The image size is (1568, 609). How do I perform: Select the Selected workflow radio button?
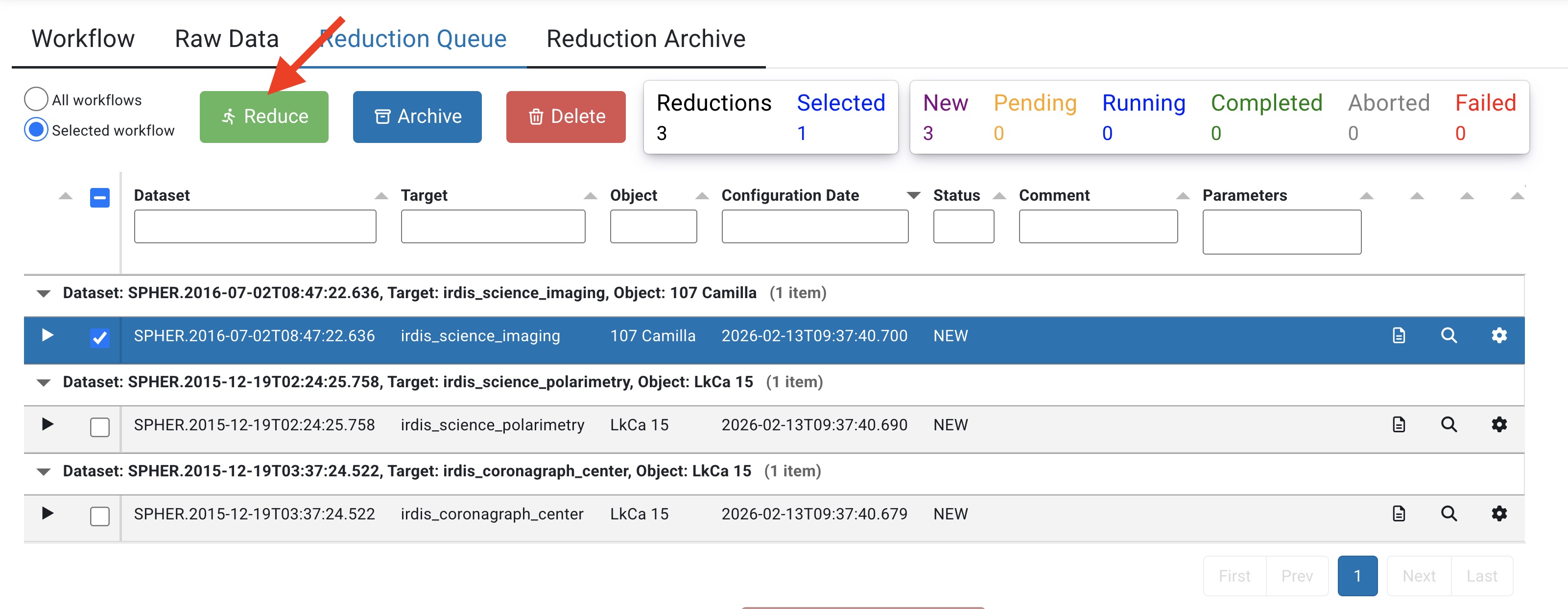point(36,130)
